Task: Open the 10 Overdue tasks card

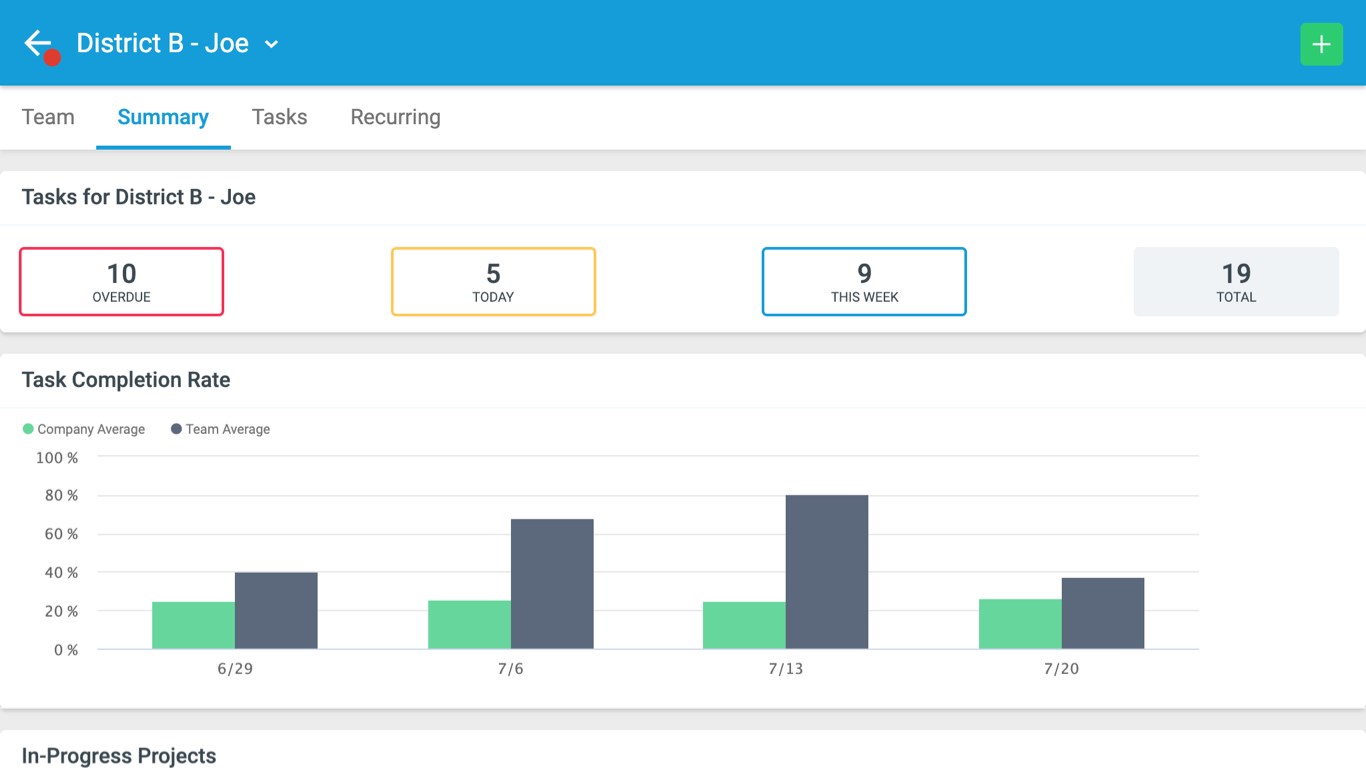Action: pos(121,282)
